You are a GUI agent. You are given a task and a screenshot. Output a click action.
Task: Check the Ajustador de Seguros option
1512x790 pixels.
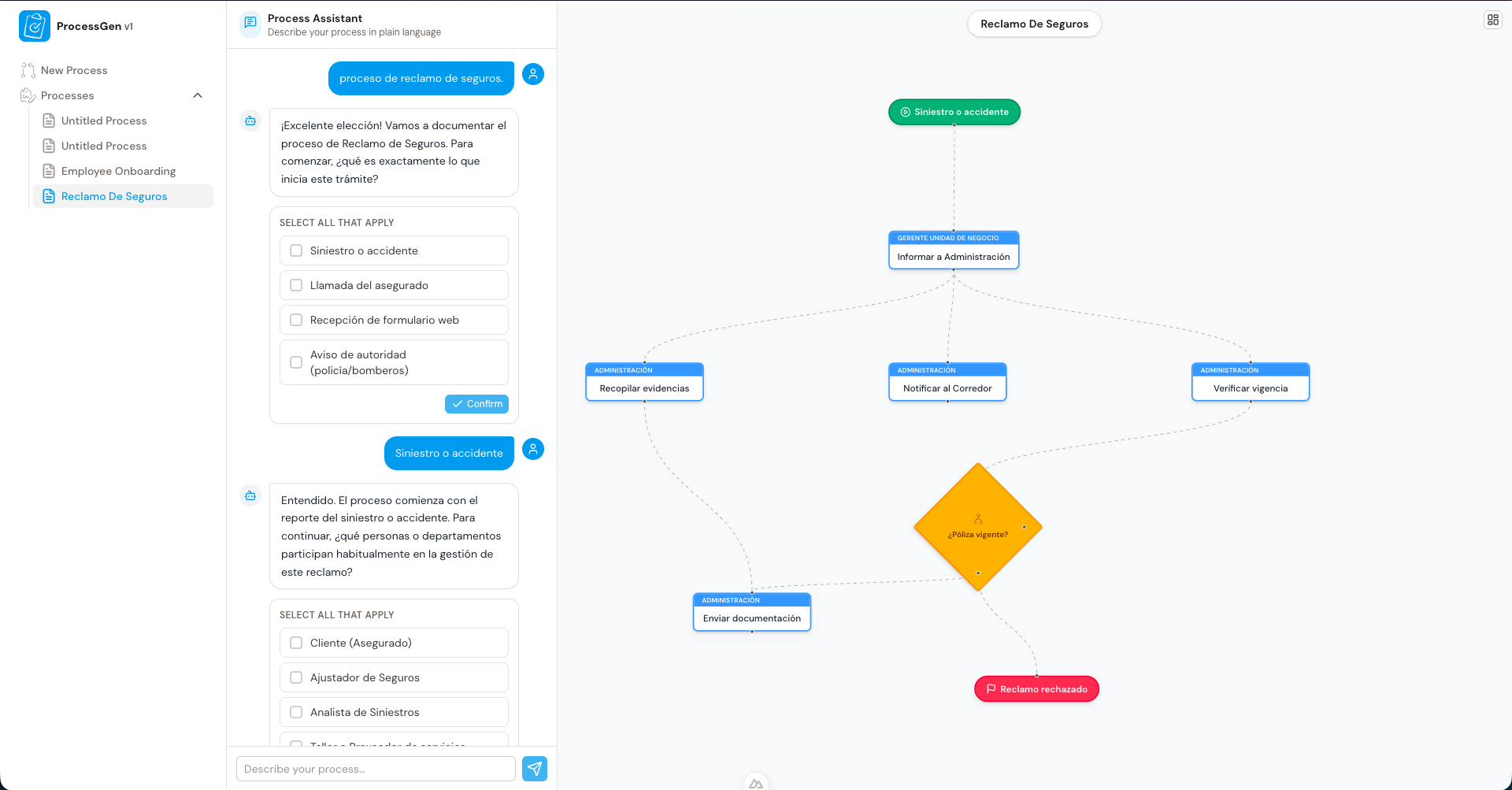tap(296, 677)
